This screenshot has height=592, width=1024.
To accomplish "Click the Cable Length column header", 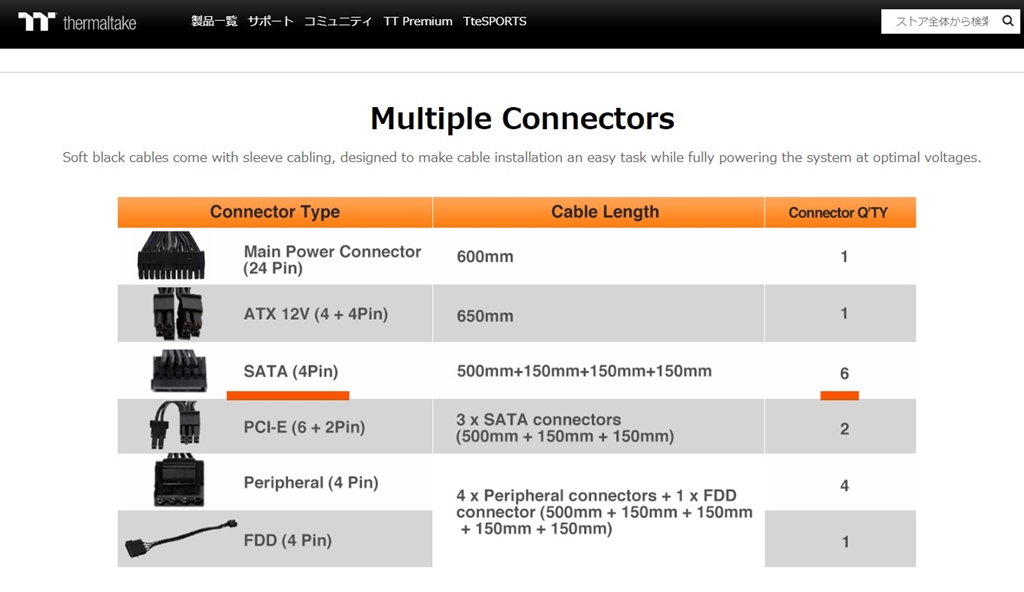I will pos(605,212).
